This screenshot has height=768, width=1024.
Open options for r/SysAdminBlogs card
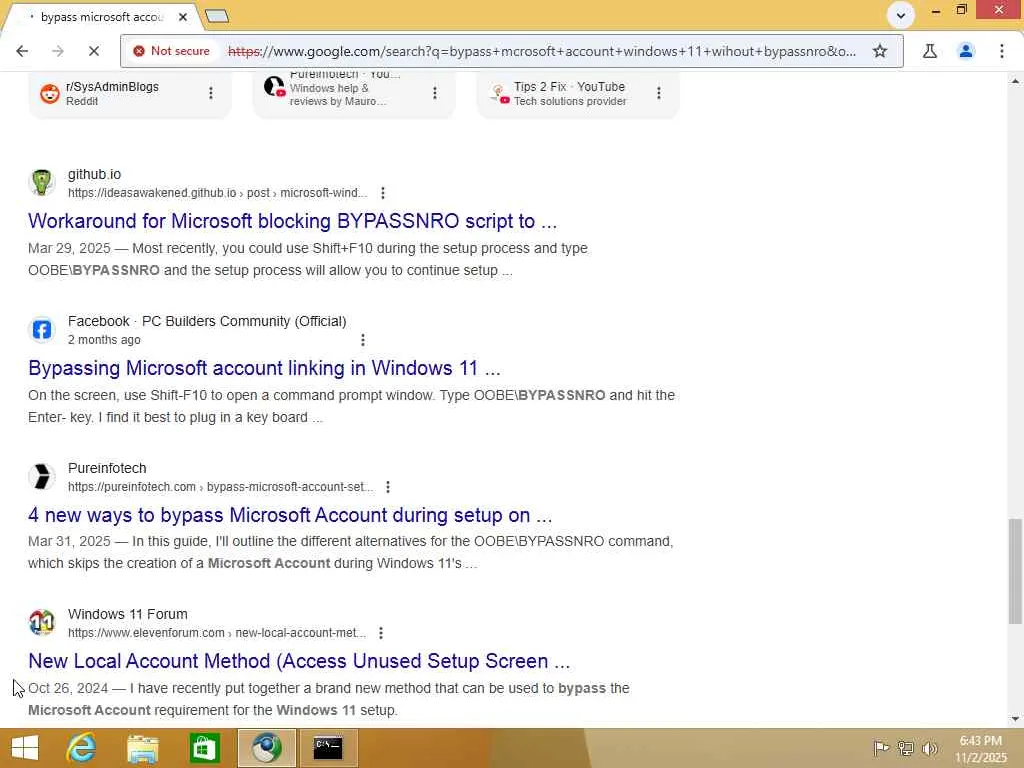click(x=210, y=93)
